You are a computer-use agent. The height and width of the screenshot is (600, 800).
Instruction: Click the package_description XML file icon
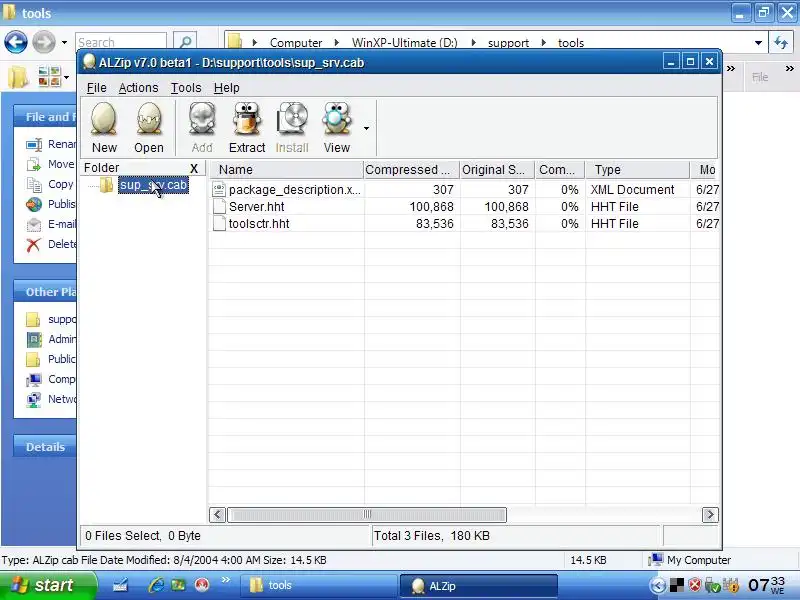tap(219, 190)
